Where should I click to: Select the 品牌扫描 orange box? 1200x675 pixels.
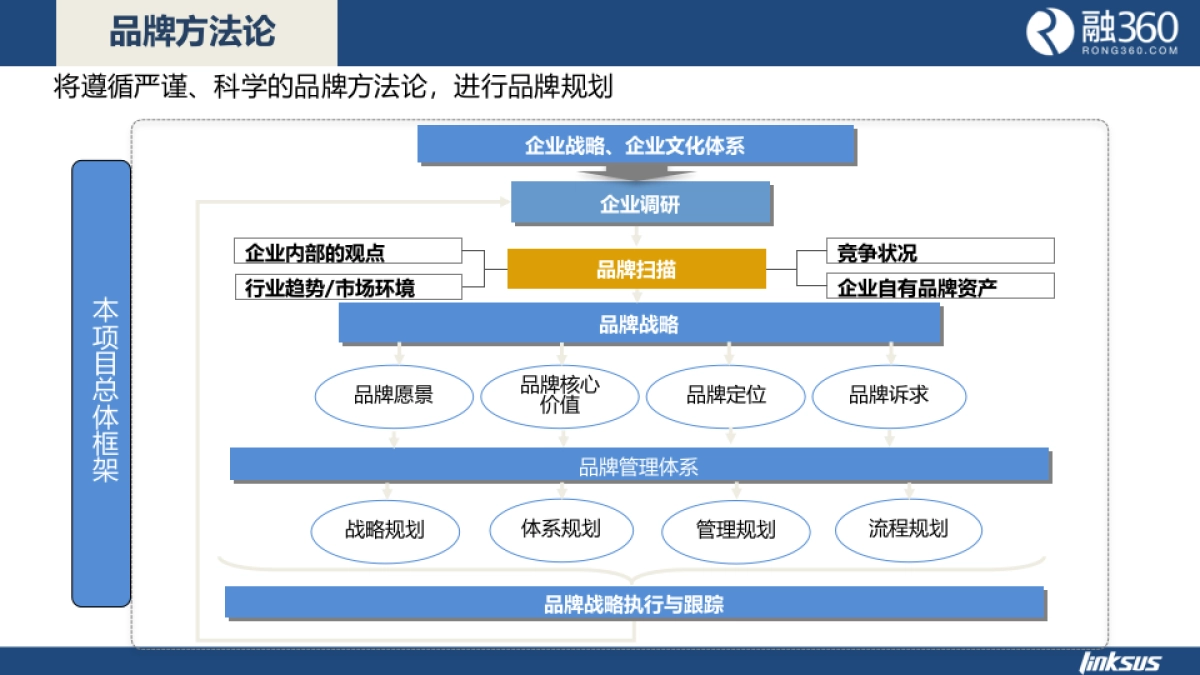click(637, 268)
